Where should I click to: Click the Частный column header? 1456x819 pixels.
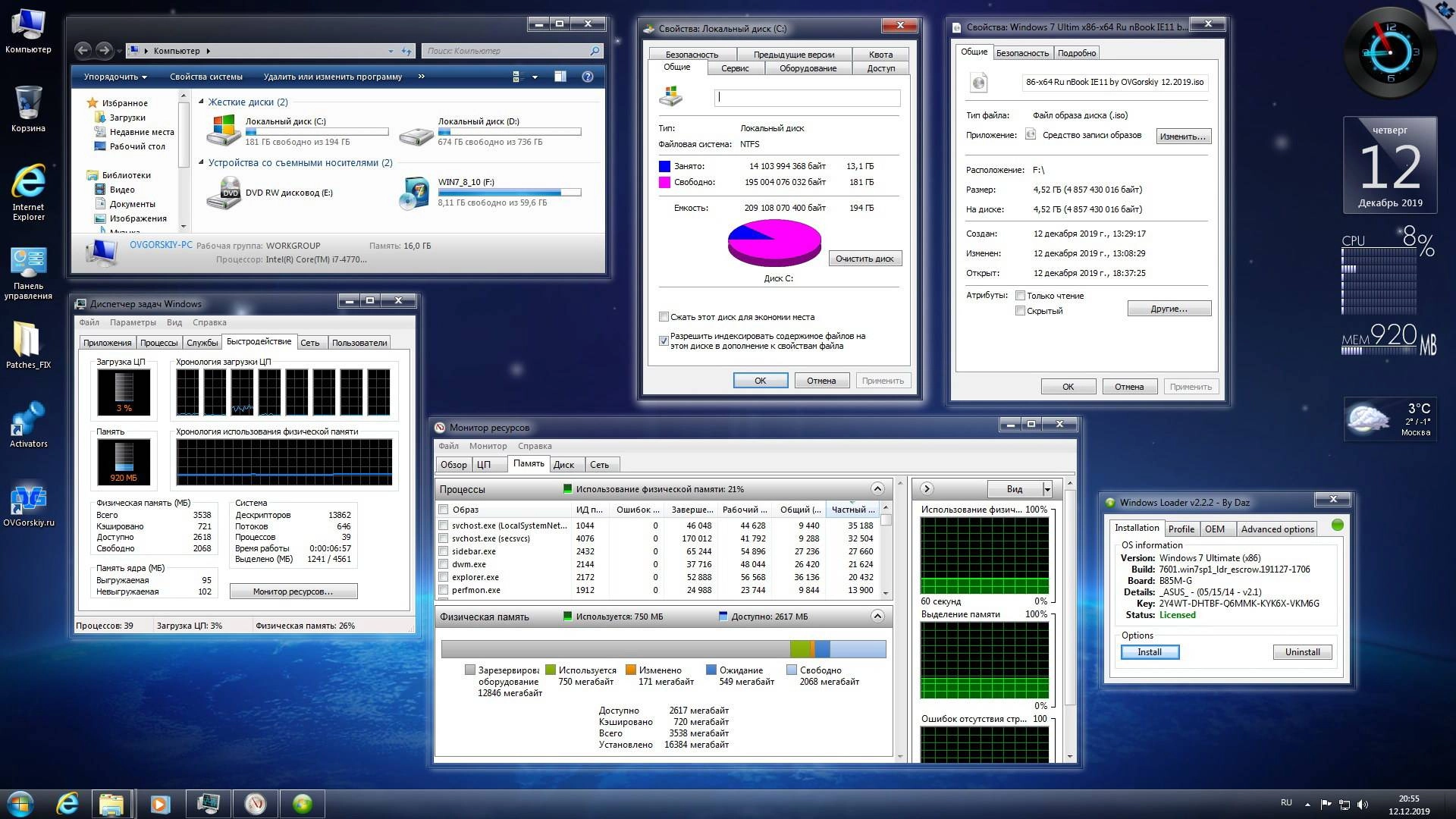point(853,510)
